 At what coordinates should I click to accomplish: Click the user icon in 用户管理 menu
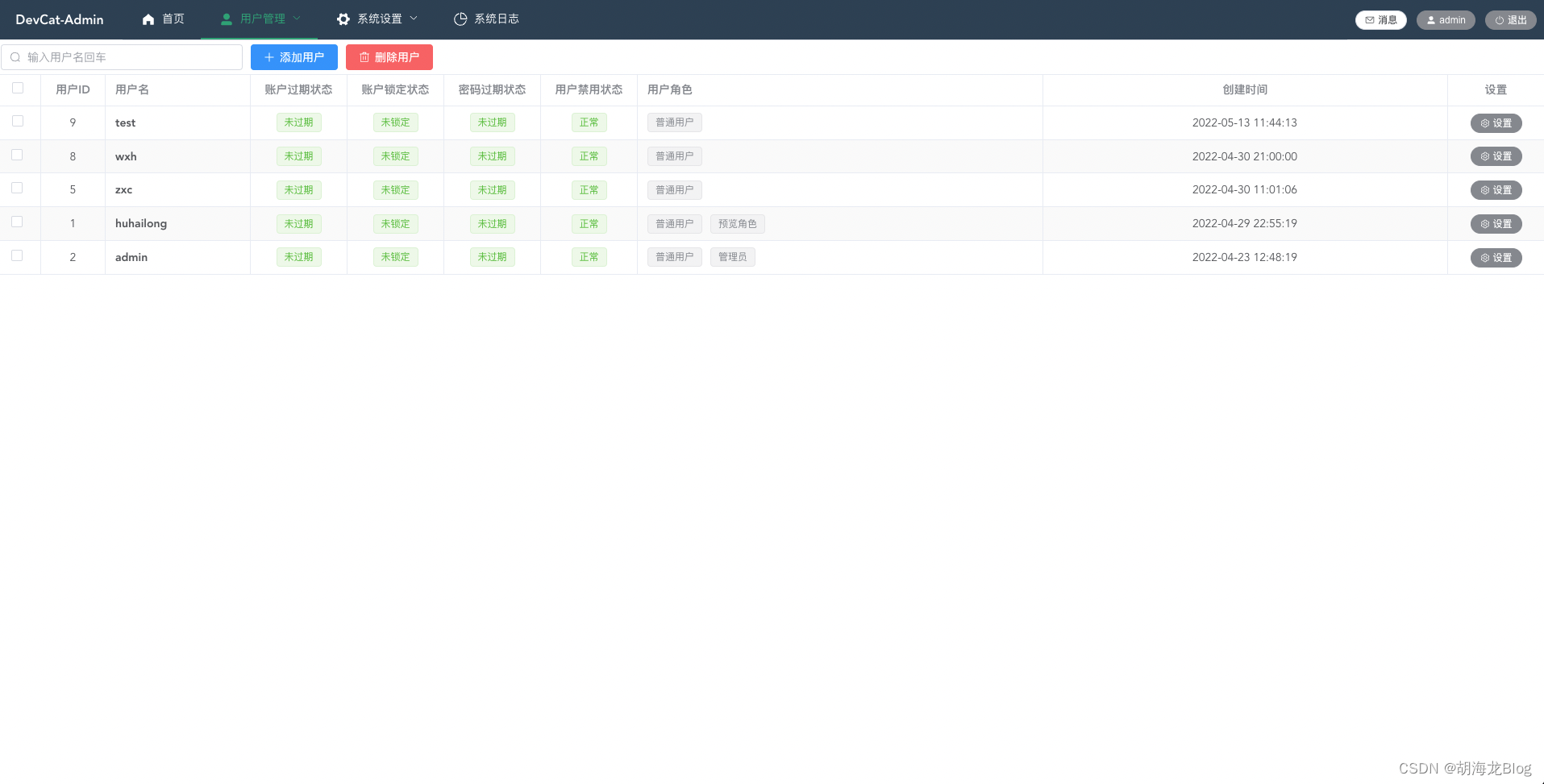227,19
